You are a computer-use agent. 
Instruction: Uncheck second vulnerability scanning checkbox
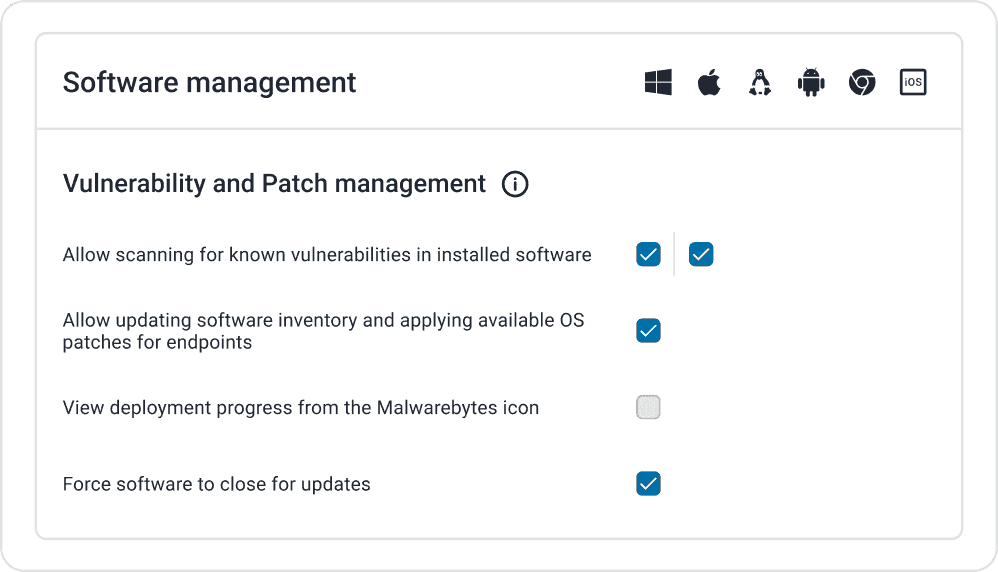(701, 255)
